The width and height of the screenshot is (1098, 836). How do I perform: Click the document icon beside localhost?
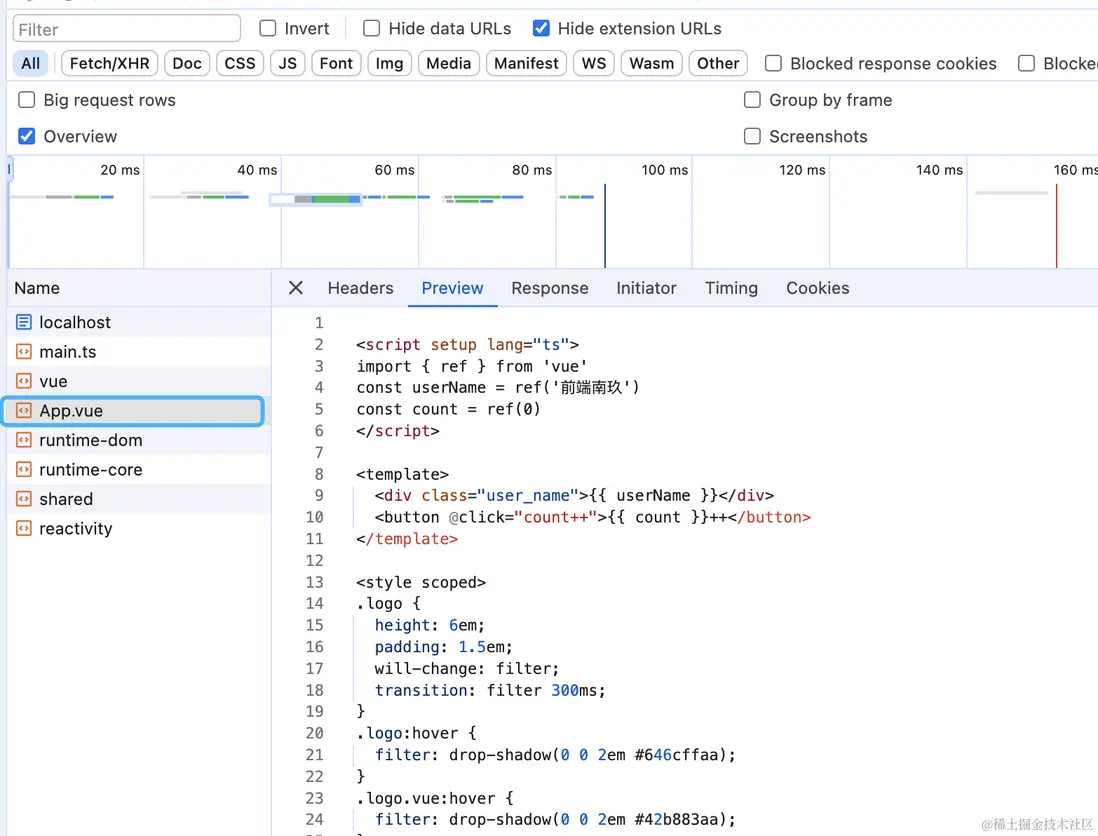coord(24,322)
